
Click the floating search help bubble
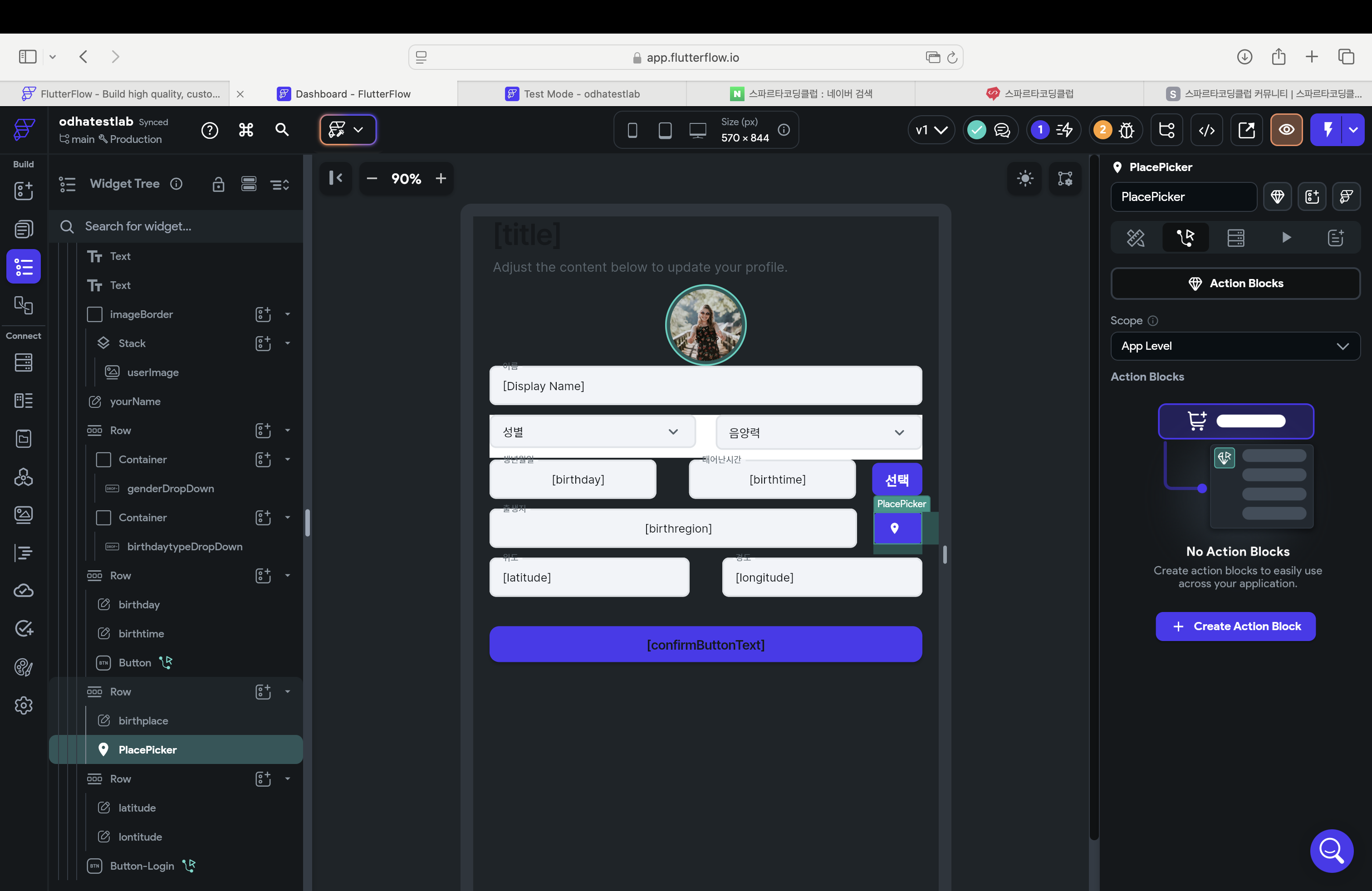point(1331,851)
